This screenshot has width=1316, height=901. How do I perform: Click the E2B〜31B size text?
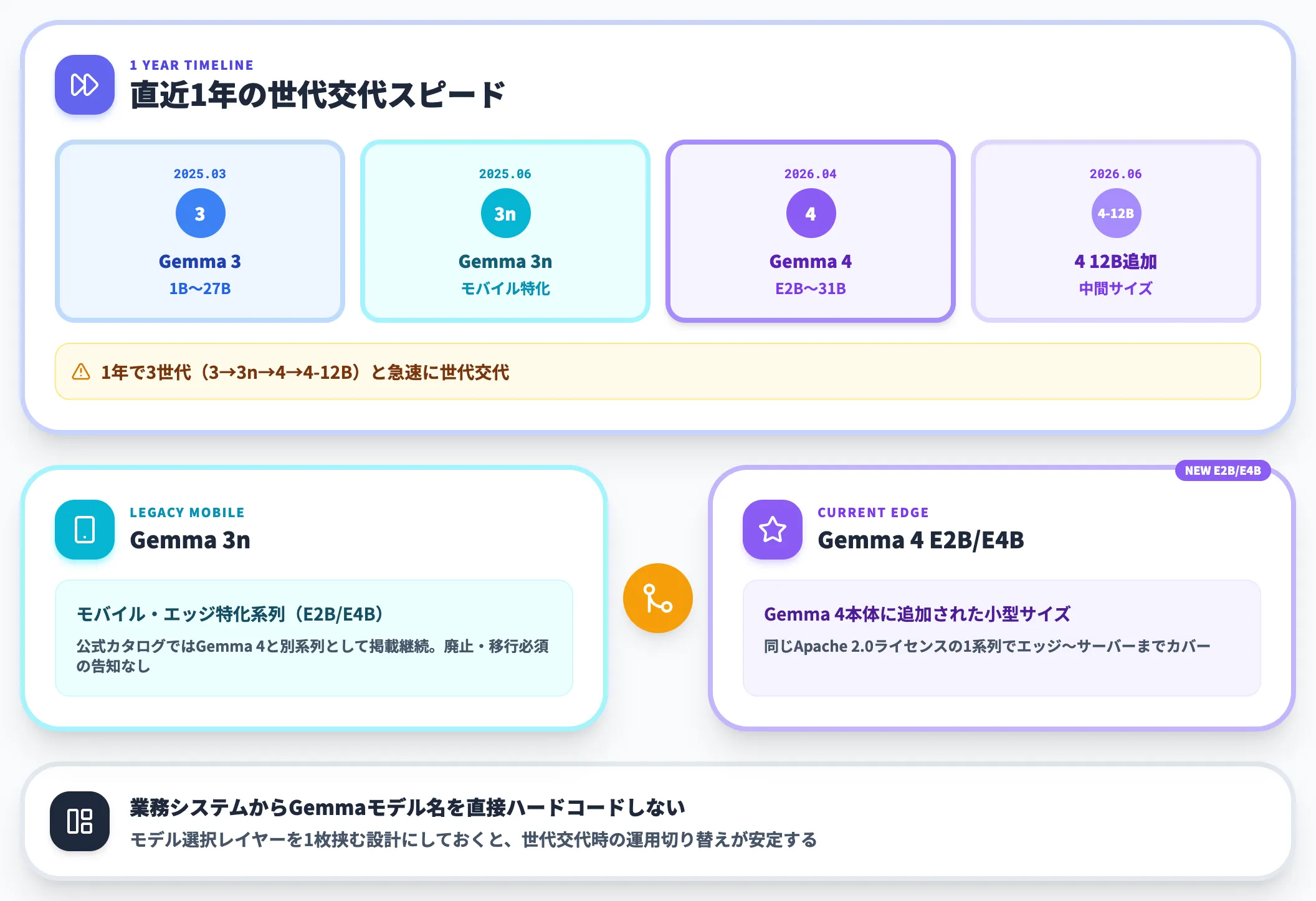[811, 288]
